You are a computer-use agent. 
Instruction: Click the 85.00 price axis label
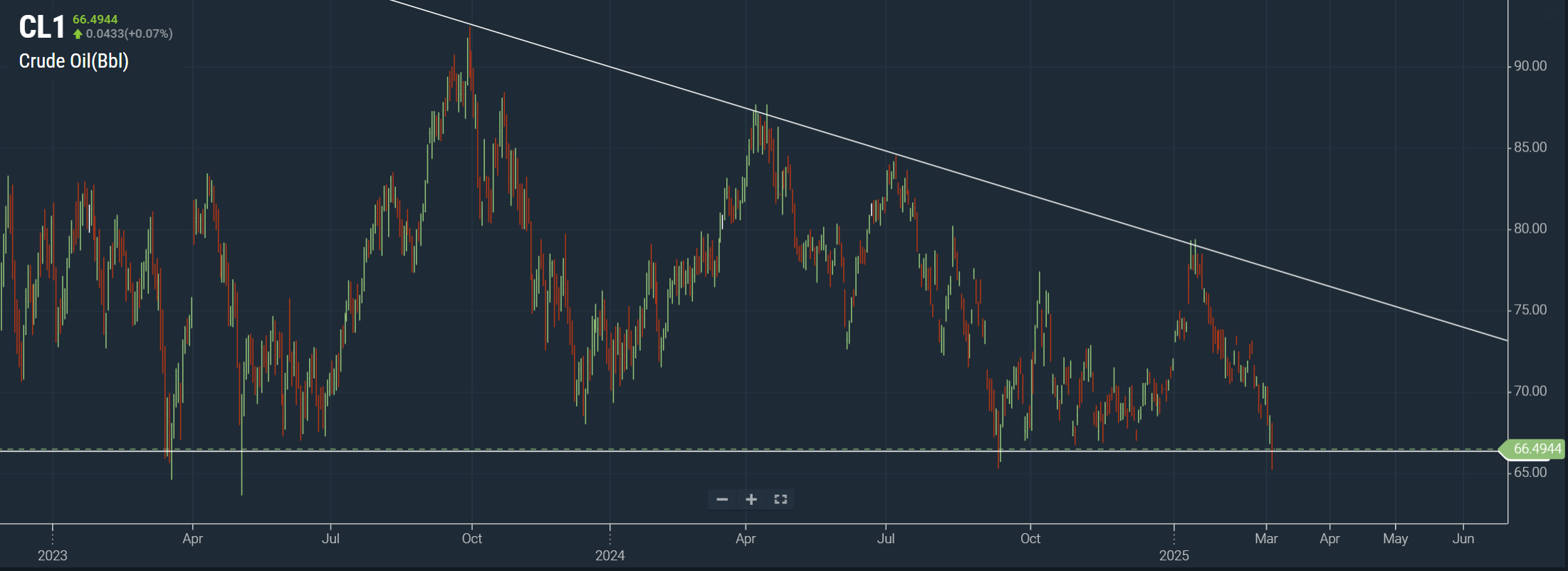(x=1530, y=147)
